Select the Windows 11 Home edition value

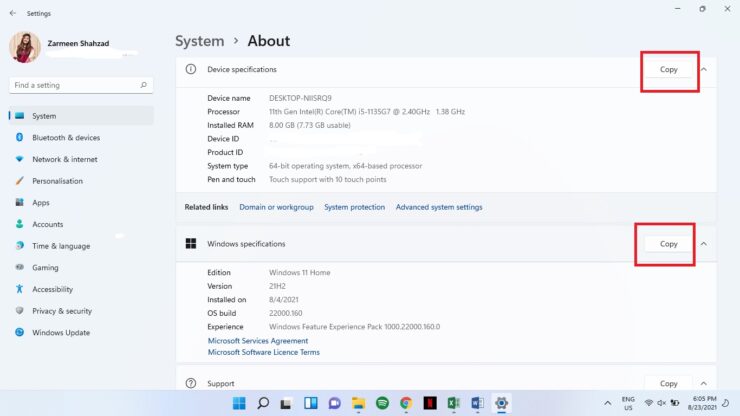tap(300, 272)
